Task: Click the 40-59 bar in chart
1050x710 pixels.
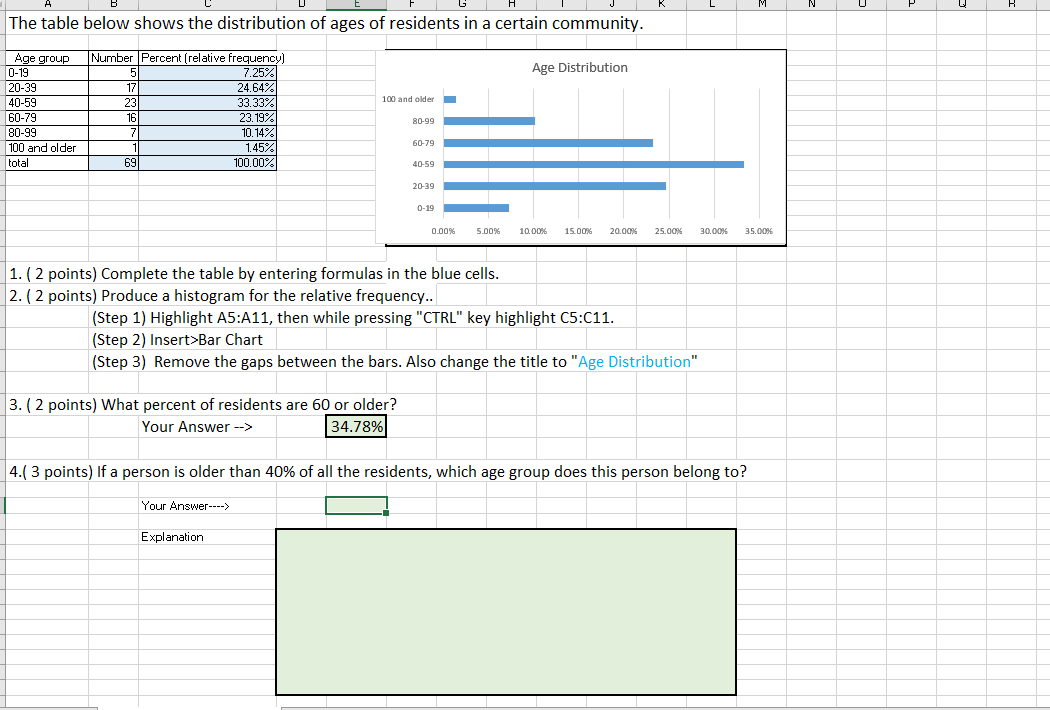Action: (x=593, y=164)
